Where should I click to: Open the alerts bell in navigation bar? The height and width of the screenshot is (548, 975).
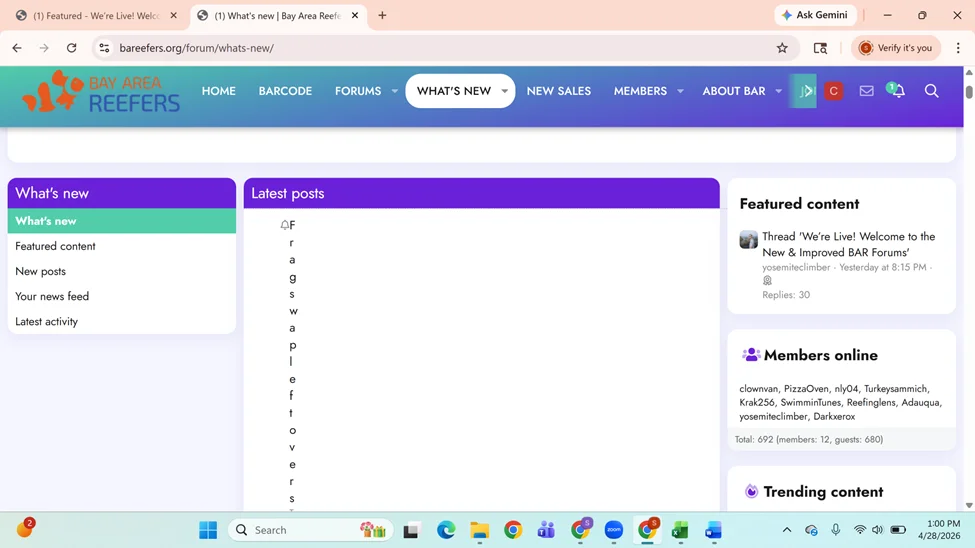point(897,91)
